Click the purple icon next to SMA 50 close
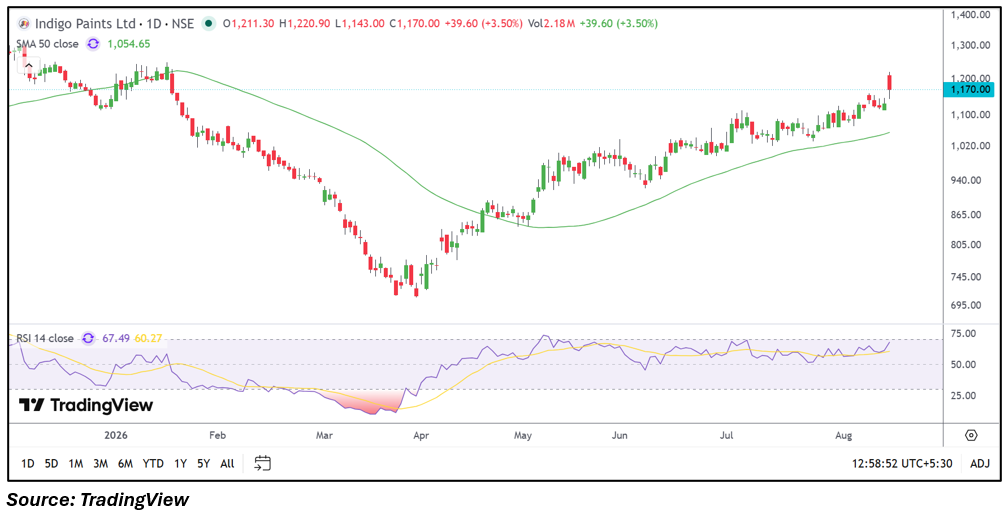Viewport: 1008px width, 510px height. 93,44
